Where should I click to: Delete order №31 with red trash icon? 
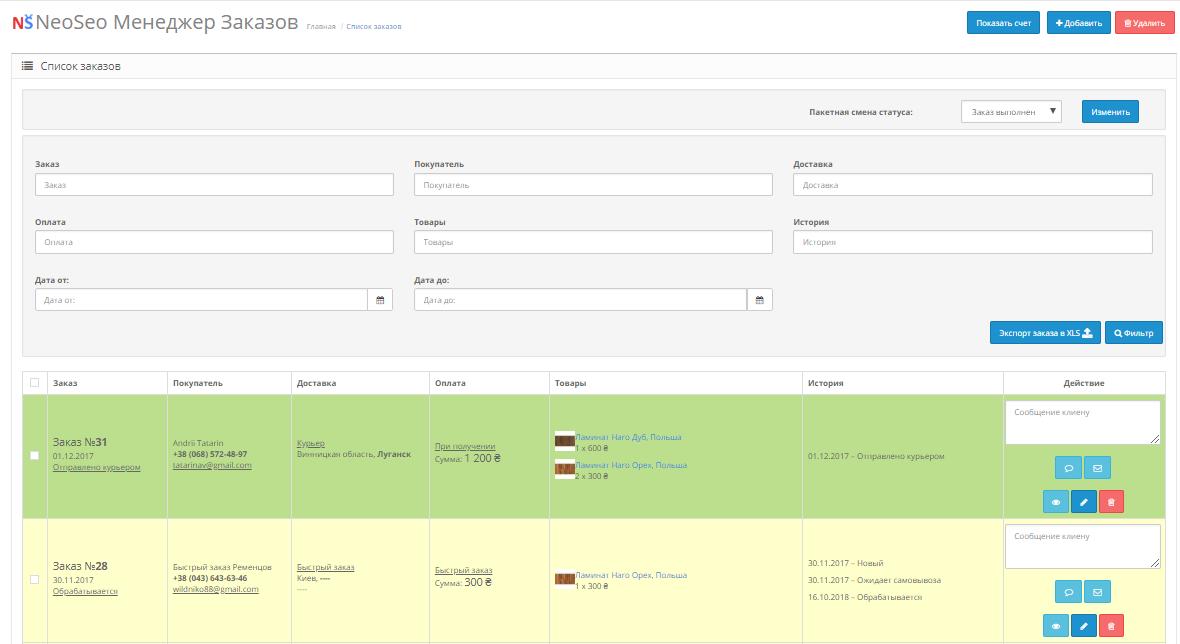coord(1111,502)
